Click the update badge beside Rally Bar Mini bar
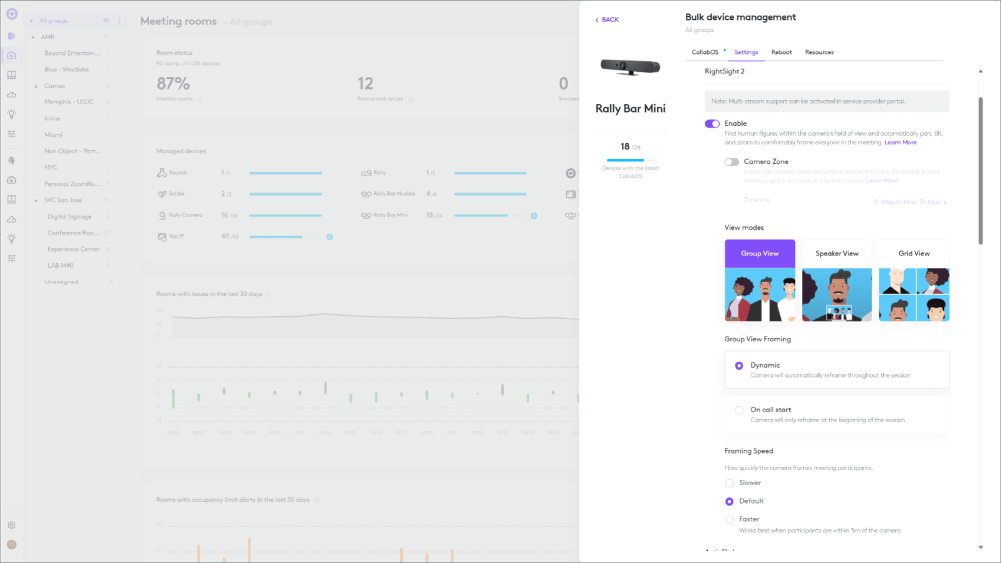This screenshot has height=563, width=1001. (534, 216)
